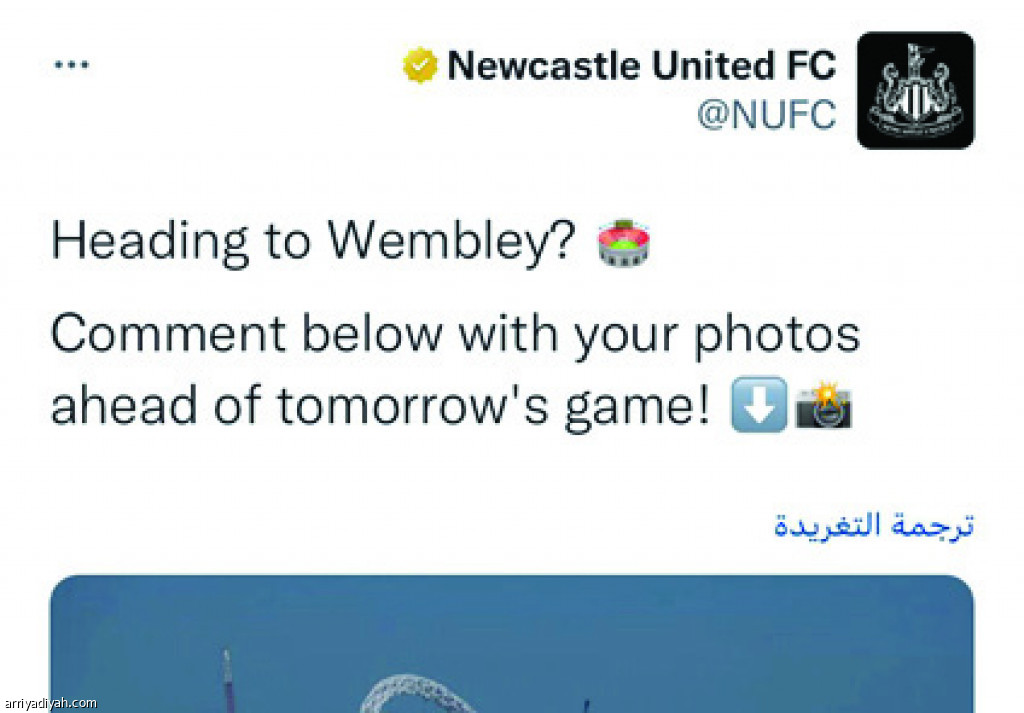The width and height of the screenshot is (1024, 713).
Task: Open the three-dot more options menu
Action: tap(72, 65)
